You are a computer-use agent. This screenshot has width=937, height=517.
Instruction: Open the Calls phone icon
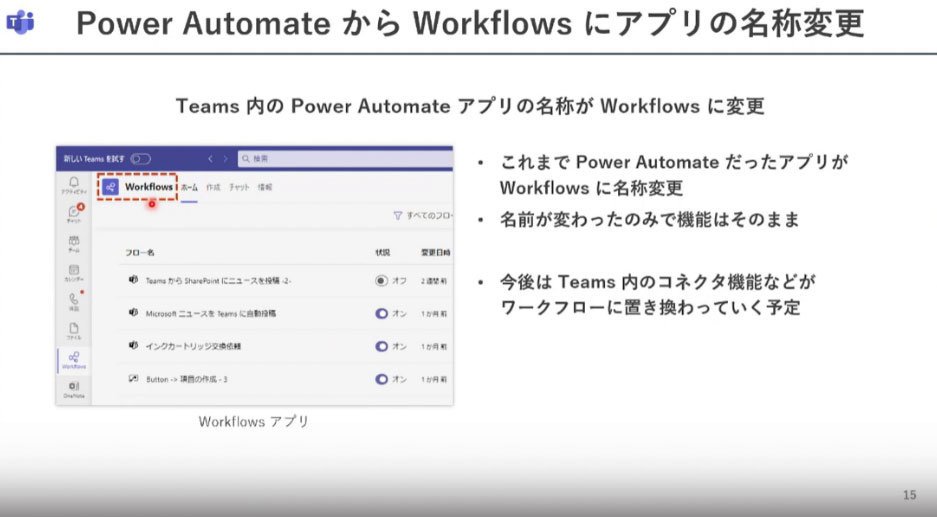(x=74, y=301)
